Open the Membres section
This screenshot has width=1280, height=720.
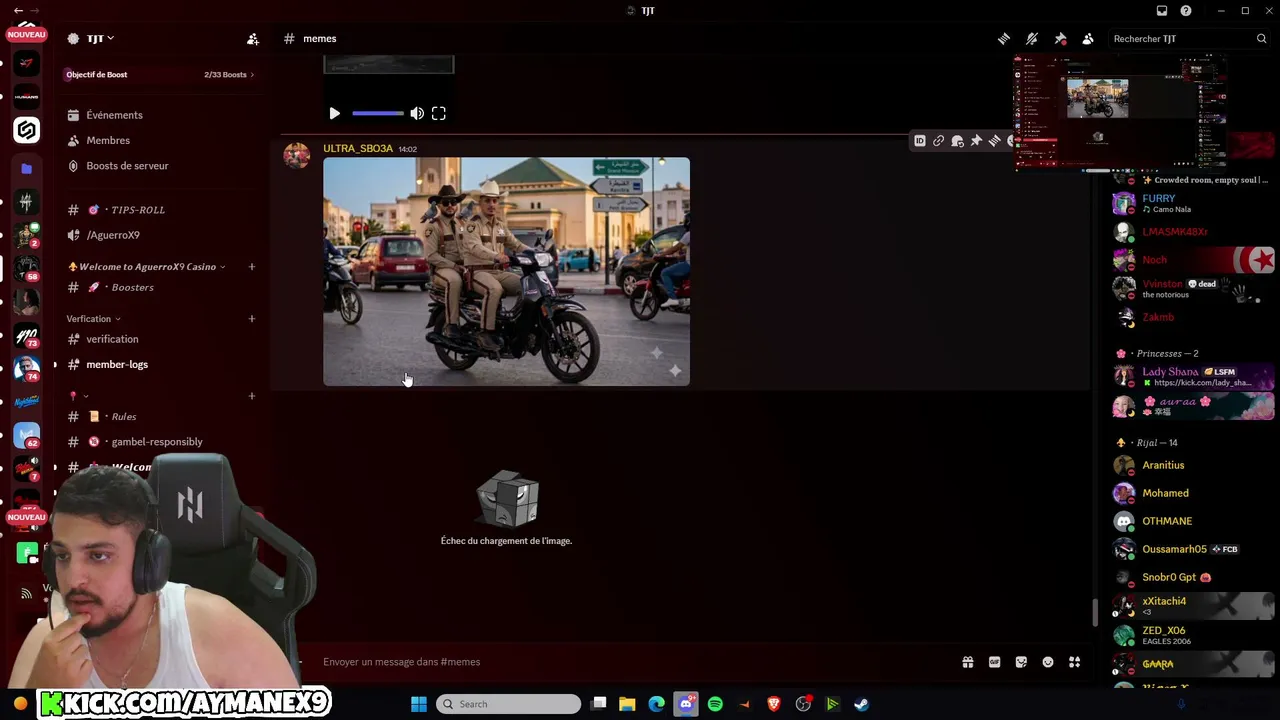(108, 141)
